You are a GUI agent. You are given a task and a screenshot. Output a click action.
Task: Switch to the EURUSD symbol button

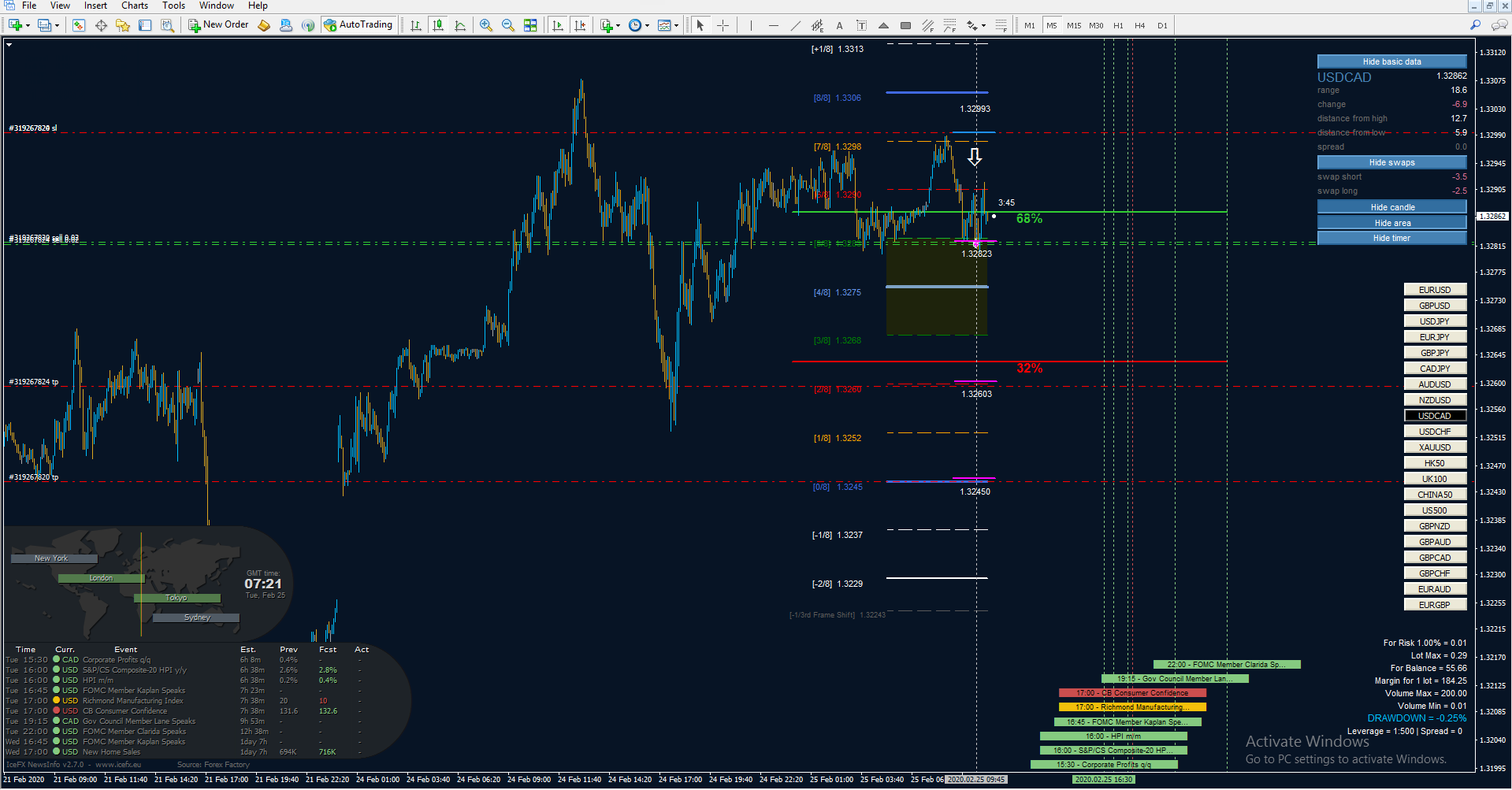1435,290
